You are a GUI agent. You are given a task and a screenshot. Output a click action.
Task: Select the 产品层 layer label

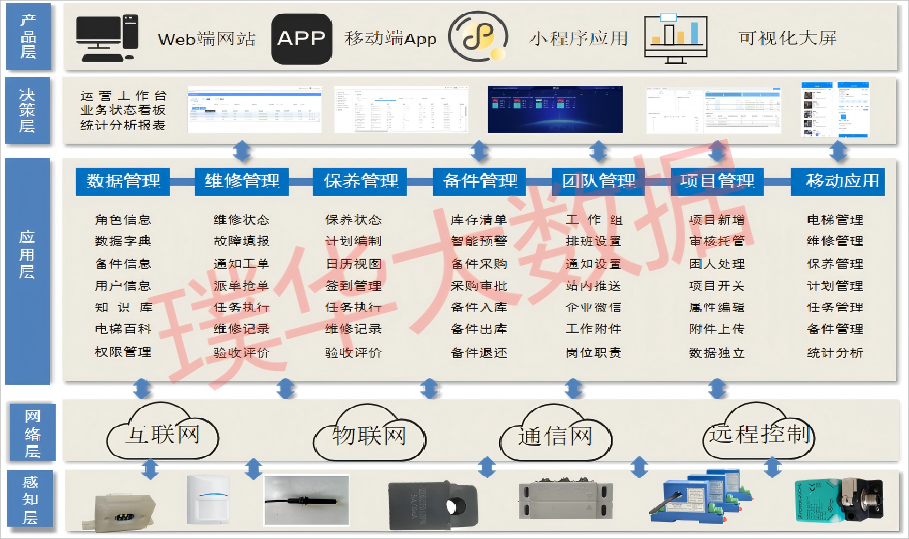[x=28, y=36]
